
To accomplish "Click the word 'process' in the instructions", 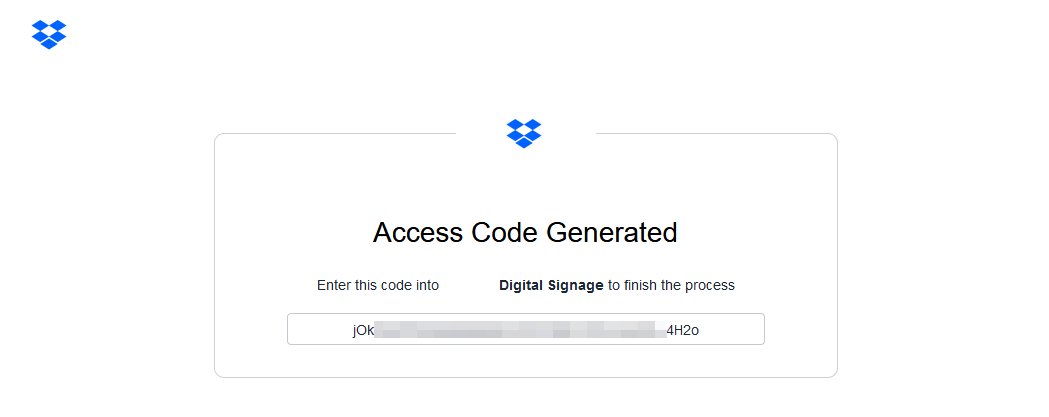I will 710,285.
